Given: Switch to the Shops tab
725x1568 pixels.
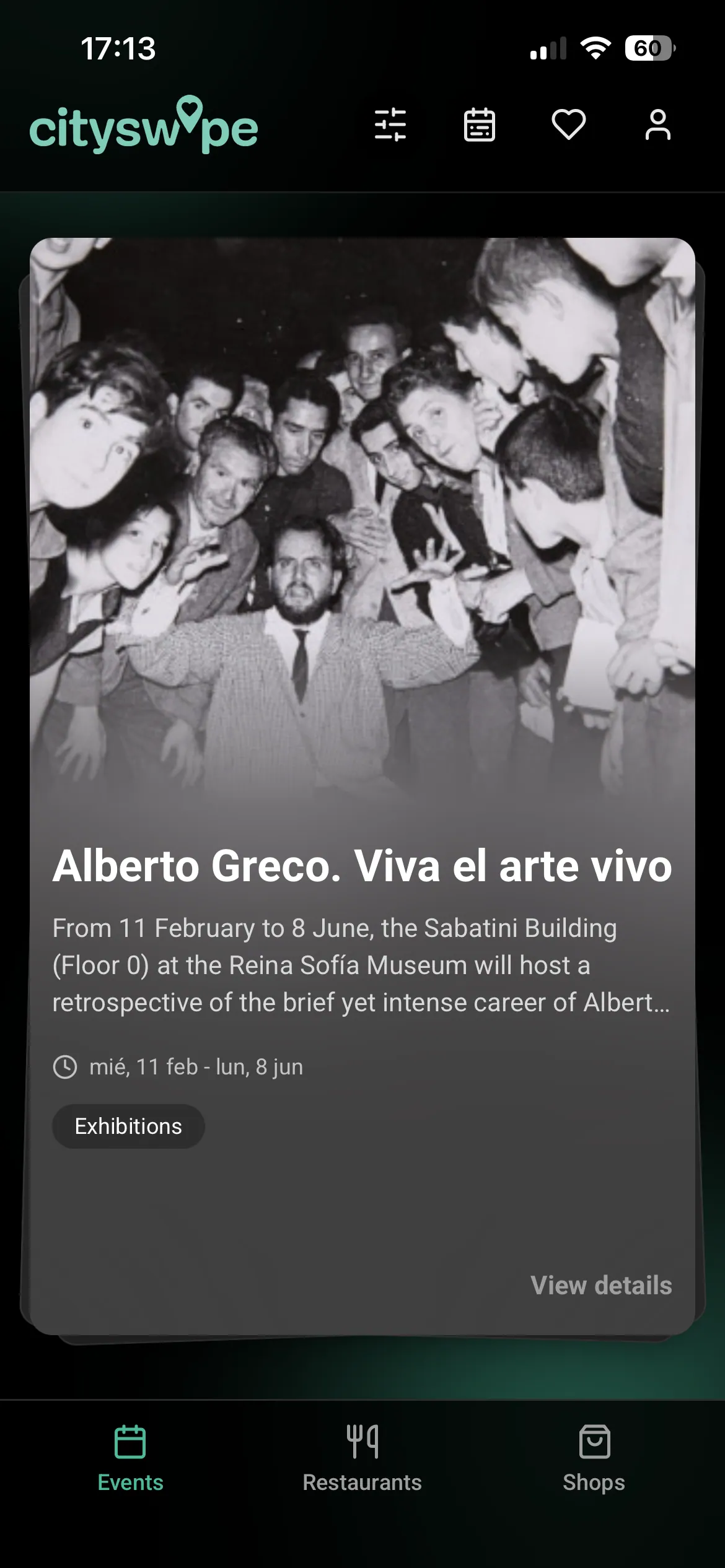Looking at the screenshot, I should click(x=594, y=1483).
